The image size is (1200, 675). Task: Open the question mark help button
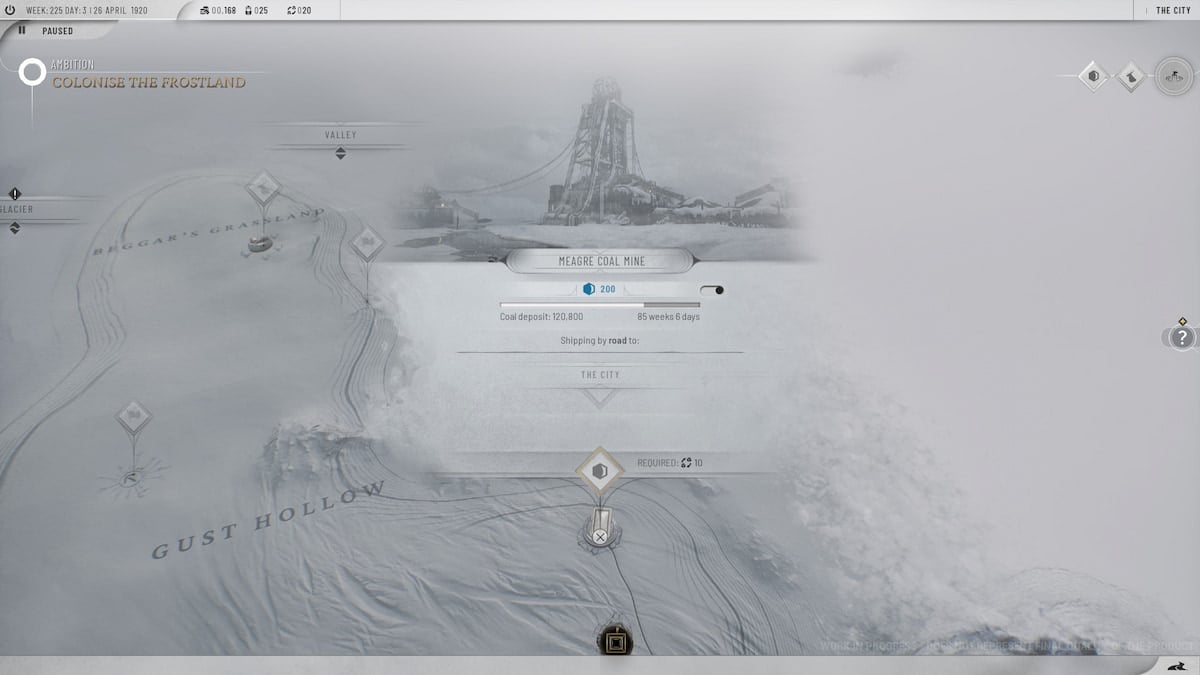[1180, 339]
